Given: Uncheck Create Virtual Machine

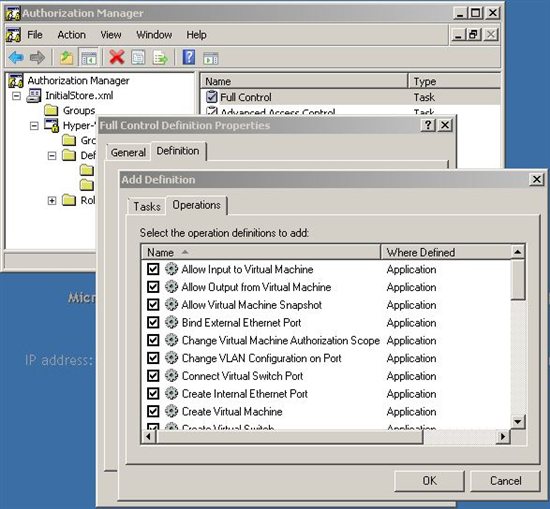Looking at the screenshot, I should click(x=153, y=411).
